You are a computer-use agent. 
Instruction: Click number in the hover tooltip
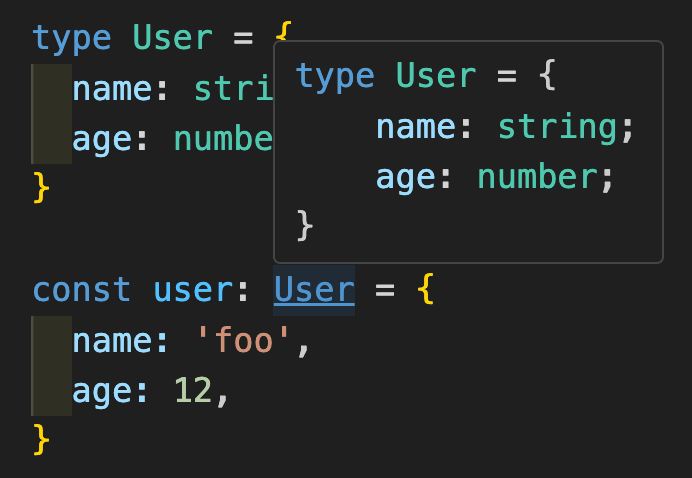537,177
